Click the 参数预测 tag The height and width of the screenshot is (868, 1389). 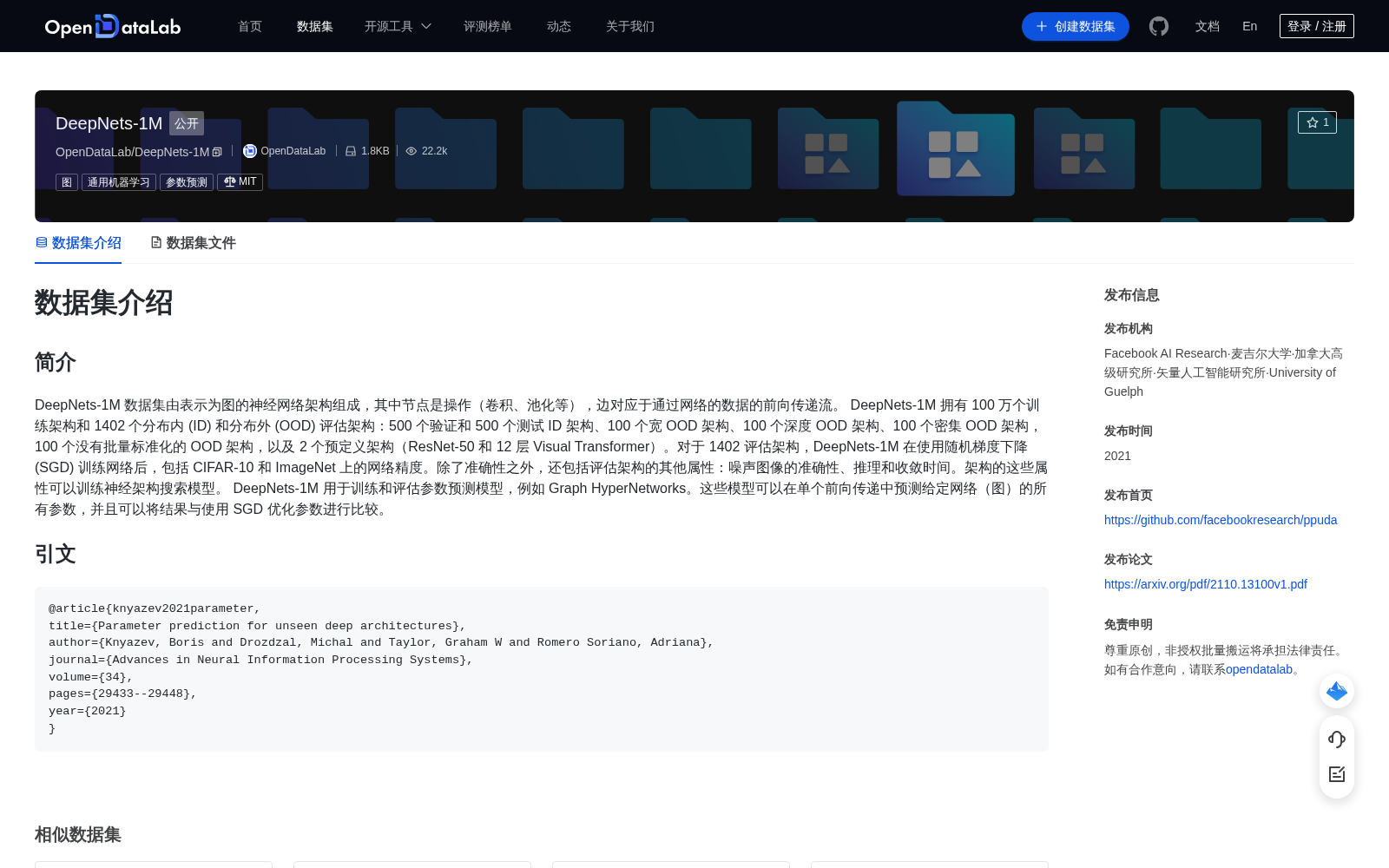187,182
